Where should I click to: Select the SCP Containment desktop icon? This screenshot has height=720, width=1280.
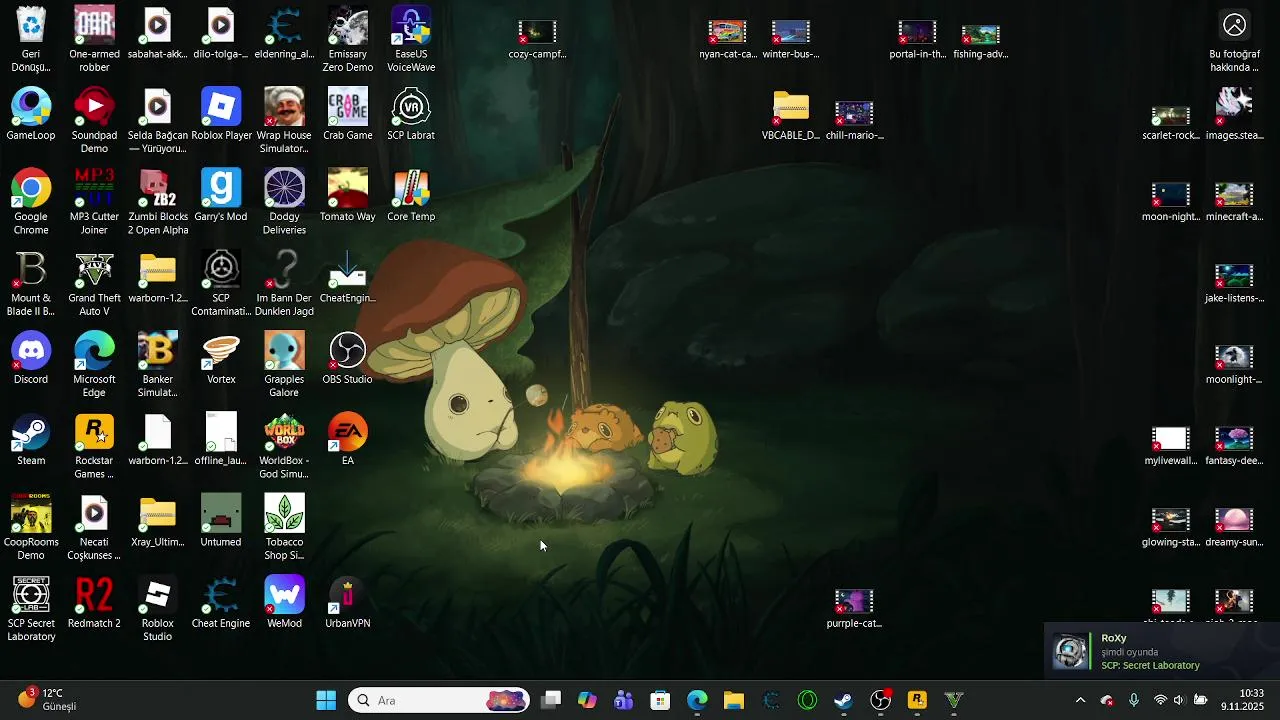tap(221, 283)
